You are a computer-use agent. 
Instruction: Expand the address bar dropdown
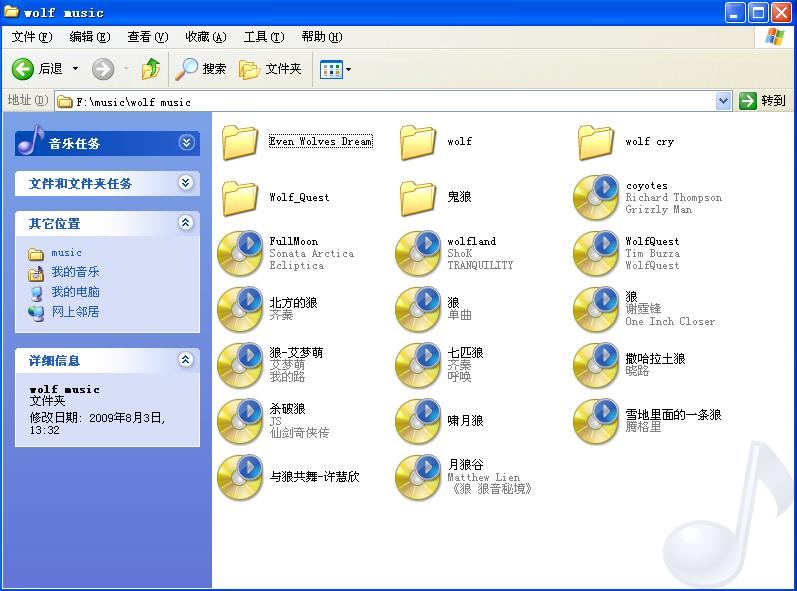click(723, 101)
